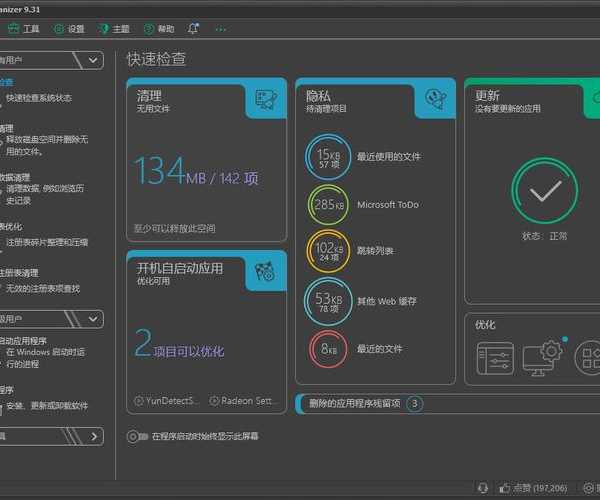600x500 pixels.
Task: Click the gear icon beside 设置
Action: pyautogui.click(x=59, y=29)
